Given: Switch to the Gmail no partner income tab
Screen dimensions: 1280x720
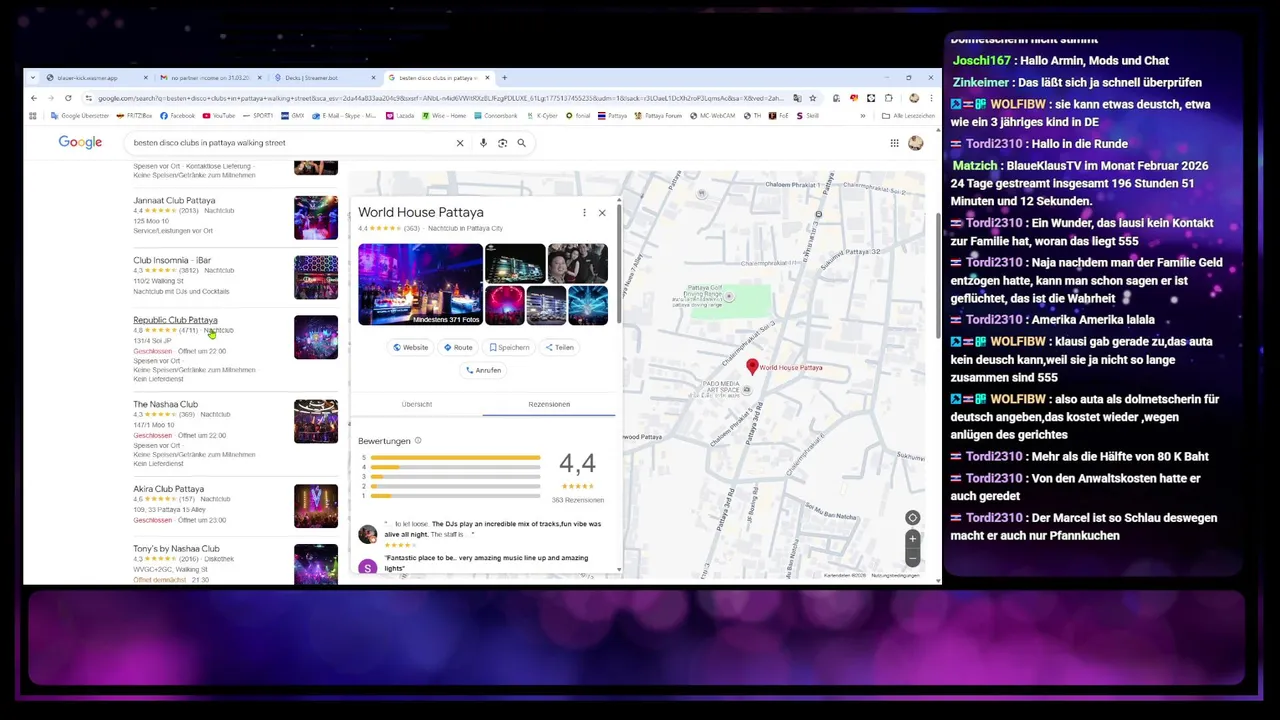Looking at the screenshot, I should [209, 78].
